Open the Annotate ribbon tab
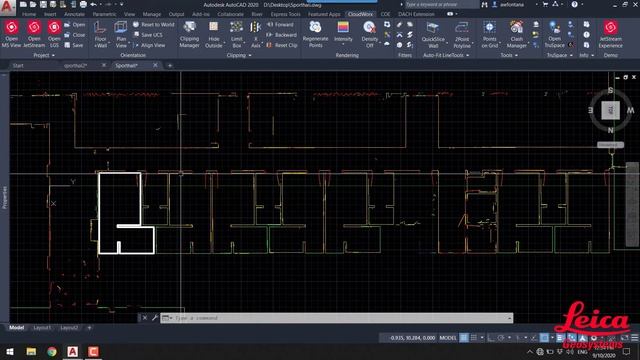The width and height of the screenshot is (640, 360). [74, 14]
